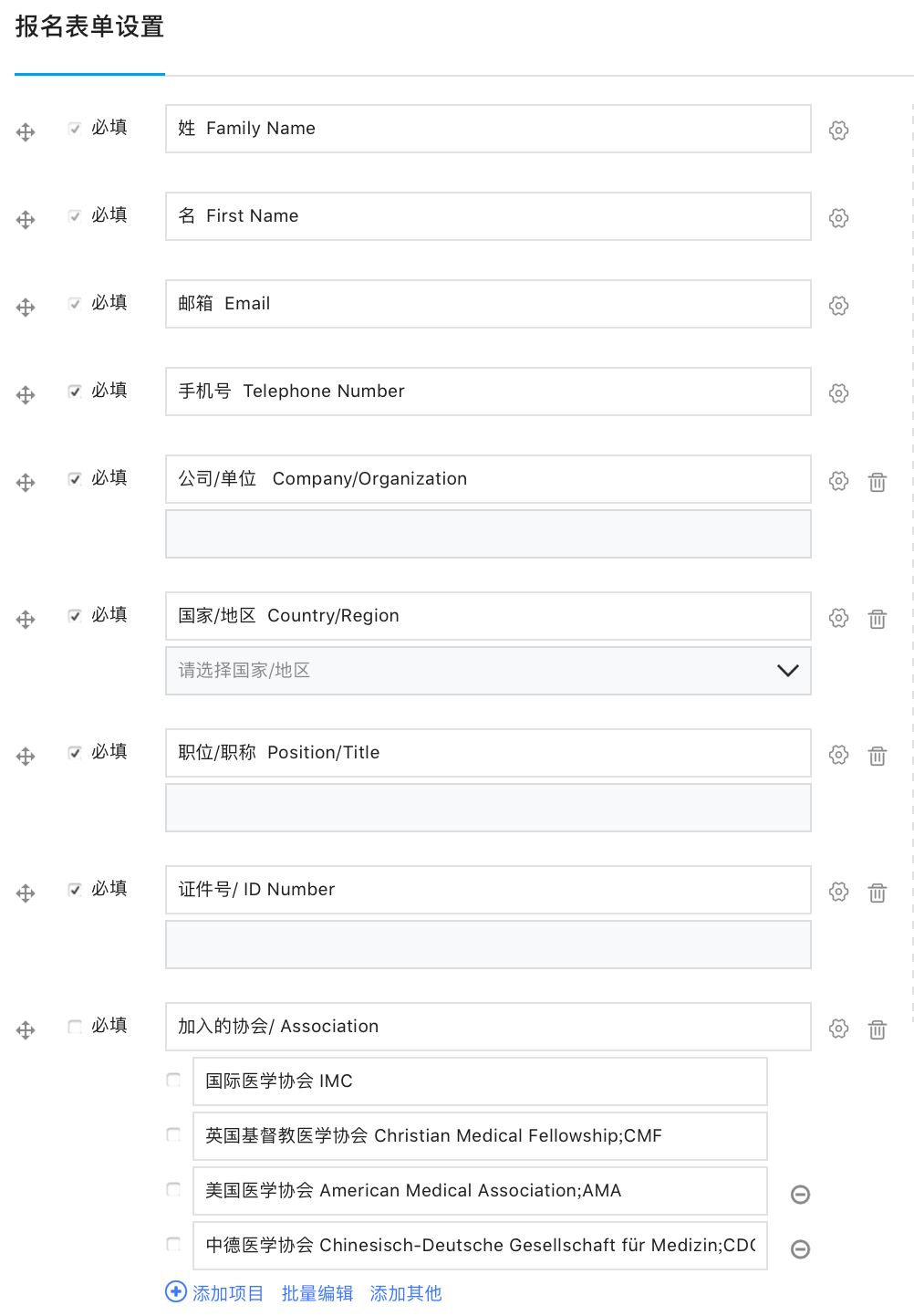Delete the Country/Region field
The height and width of the screenshot is (1316, 914).
[x=877, y=619]
